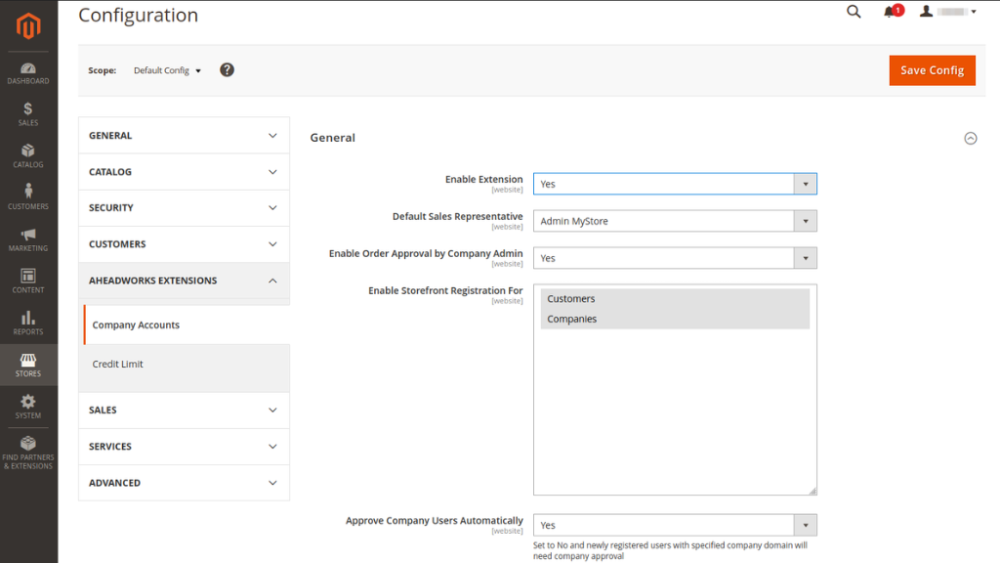Open the Customers sidebar menu
This screenshot has width=1000, height=563.
click(28, 198)
